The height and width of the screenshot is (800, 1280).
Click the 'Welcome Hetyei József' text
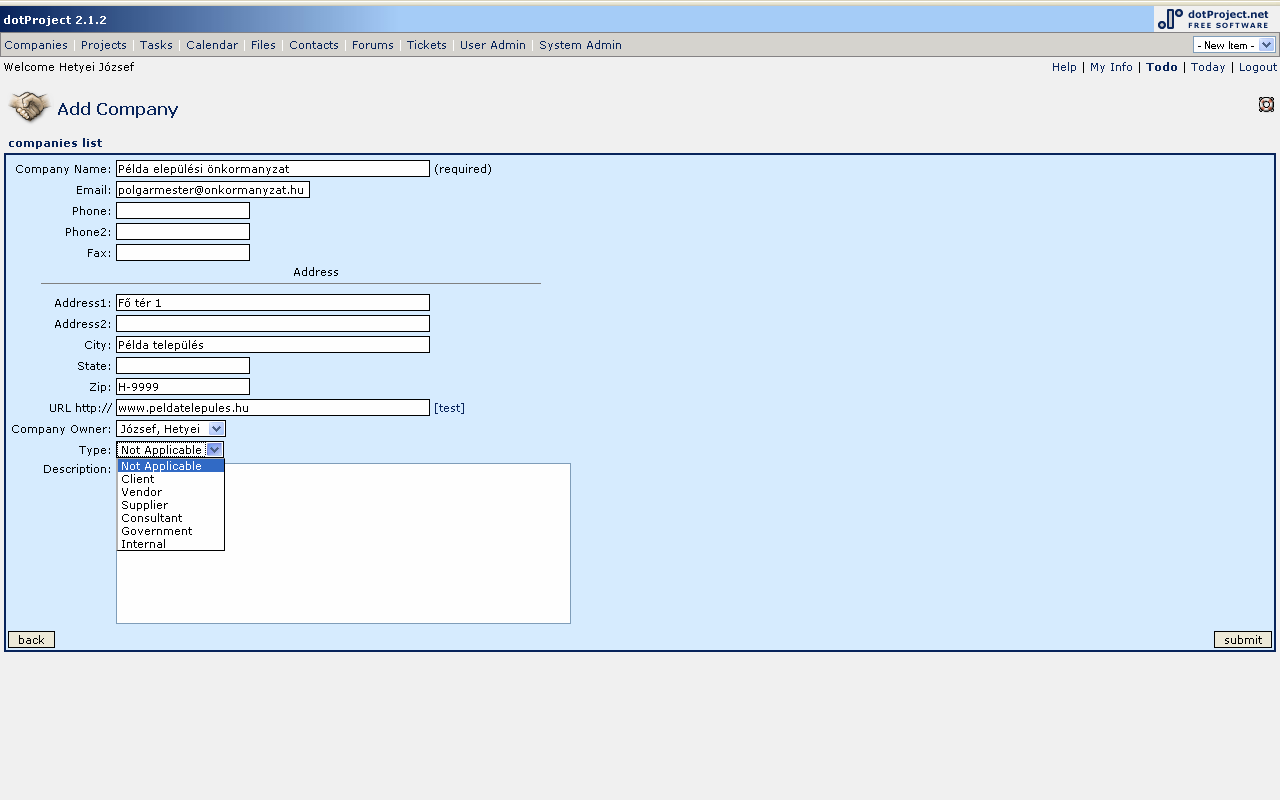(69, 67)
